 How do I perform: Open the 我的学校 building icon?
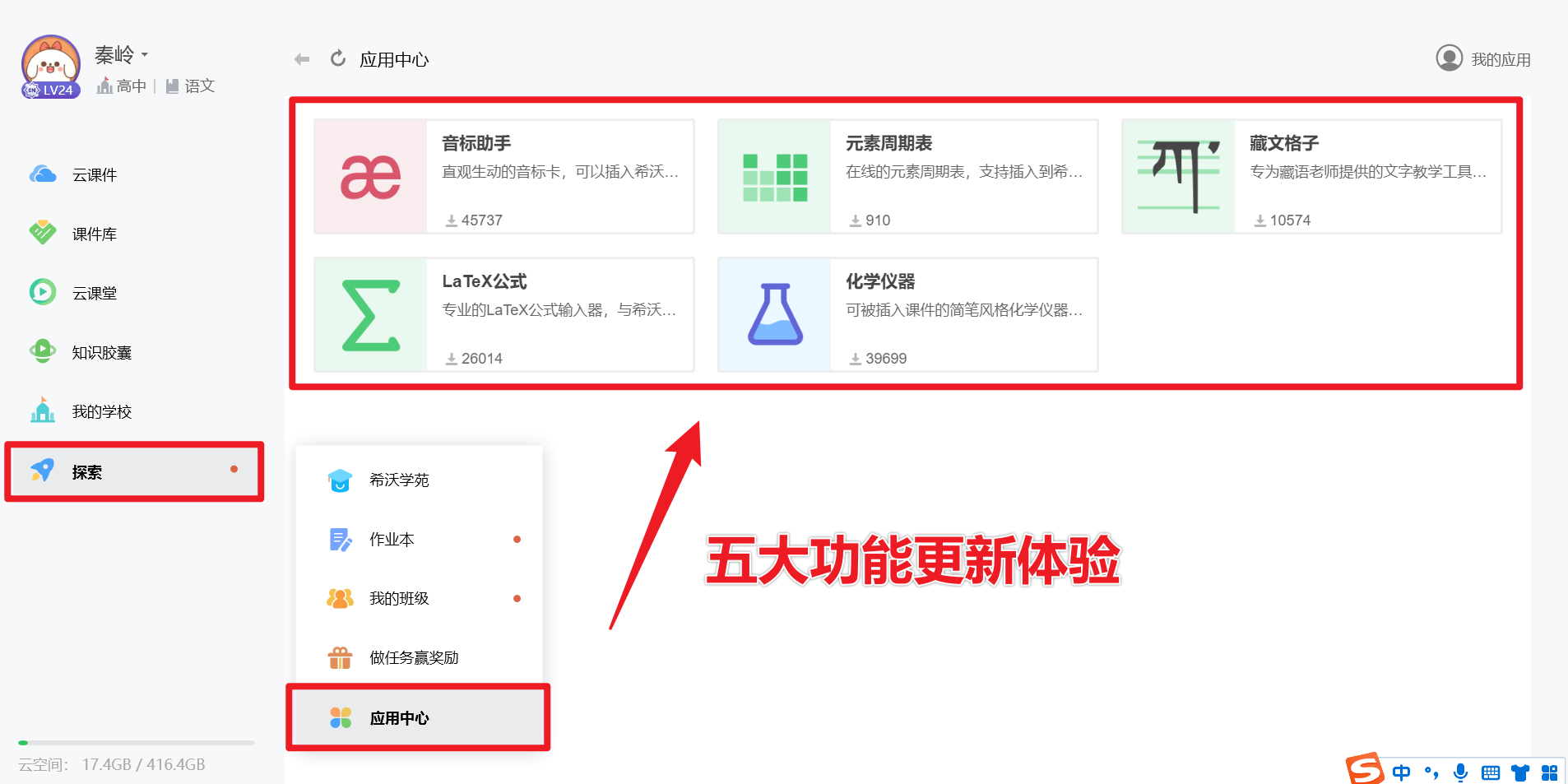(x=43, y=410)
